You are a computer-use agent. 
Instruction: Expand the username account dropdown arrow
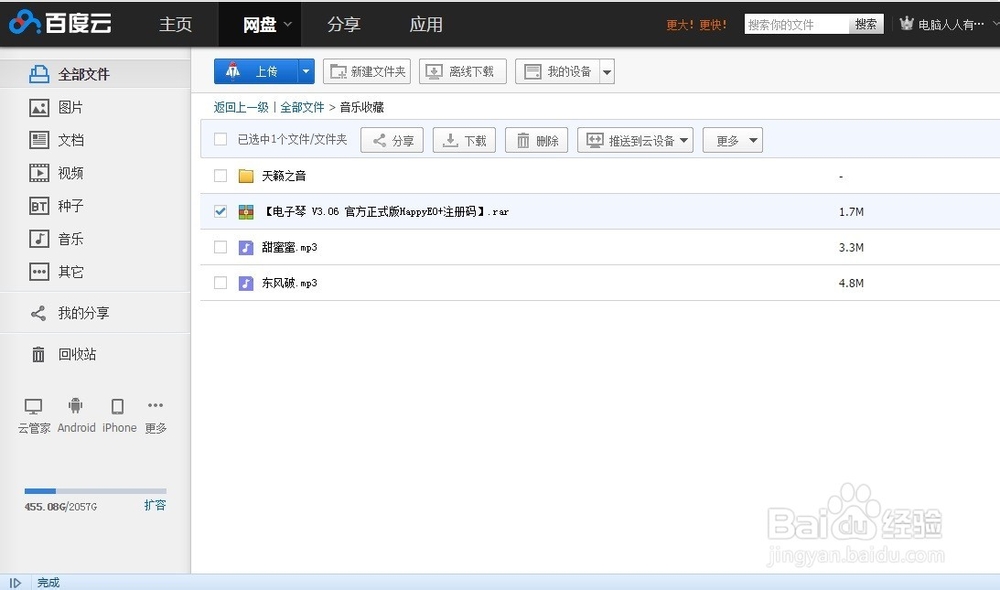pyautogui.click(x=995, y=24)
